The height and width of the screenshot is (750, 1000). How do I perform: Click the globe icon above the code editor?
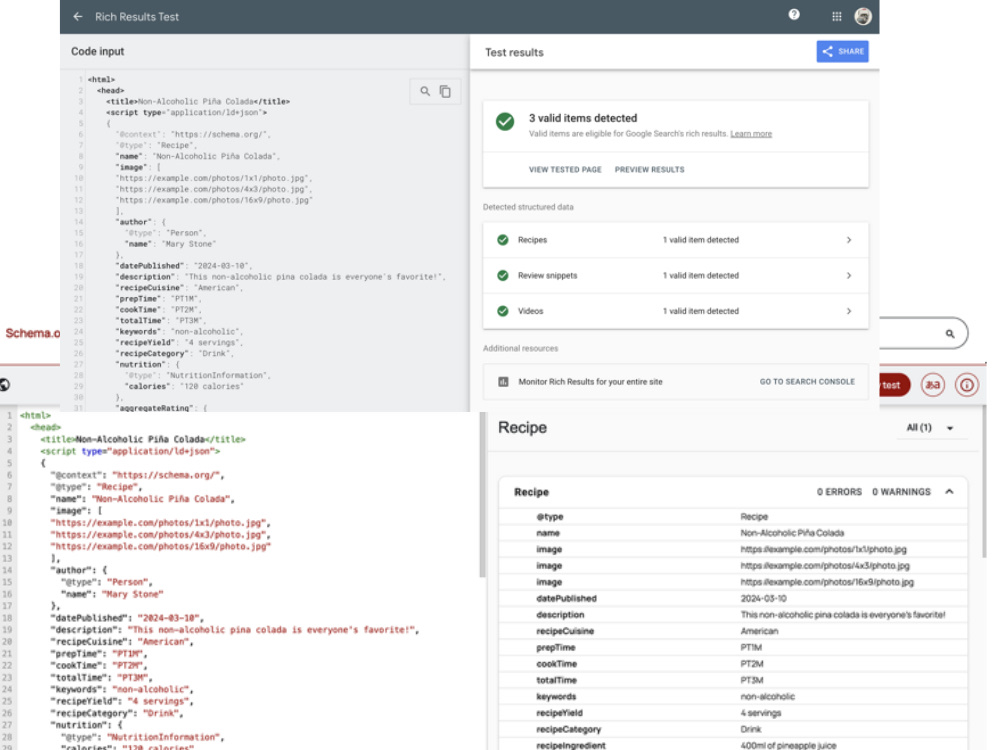[4, 385]
